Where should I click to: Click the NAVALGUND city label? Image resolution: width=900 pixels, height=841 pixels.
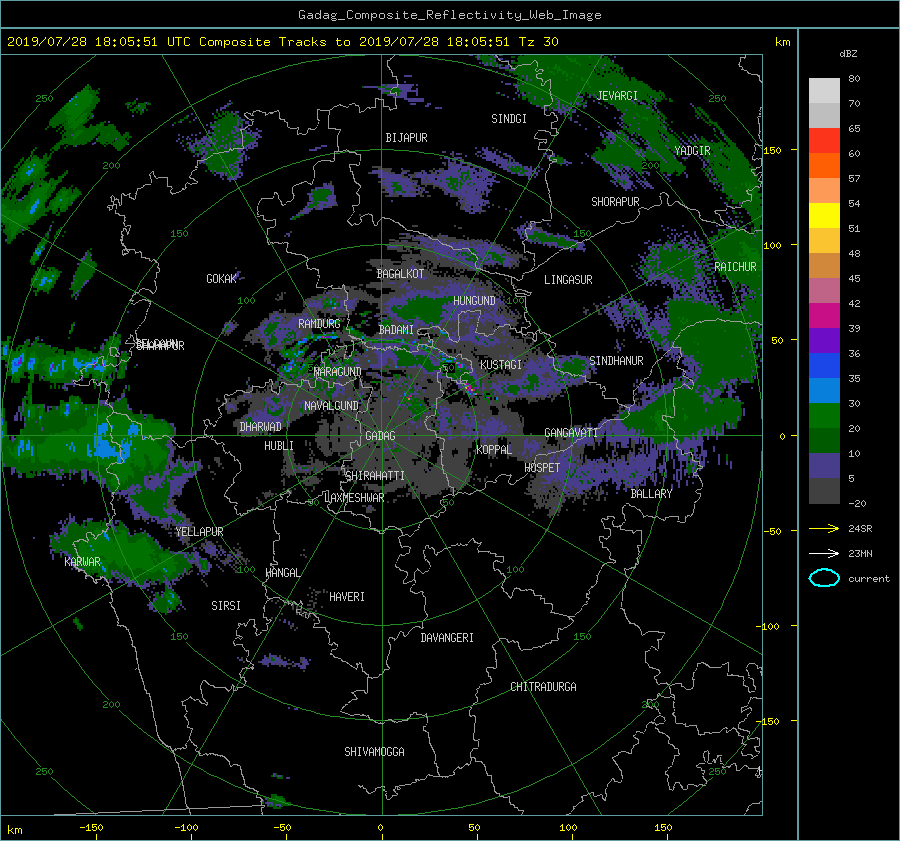click(x=331, y=406)
